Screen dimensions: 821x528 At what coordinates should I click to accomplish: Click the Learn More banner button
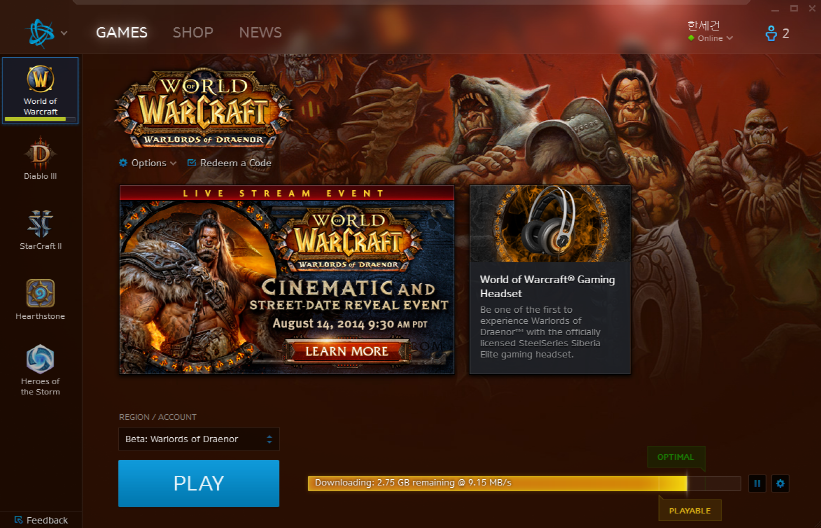click(x=346, y=351)
